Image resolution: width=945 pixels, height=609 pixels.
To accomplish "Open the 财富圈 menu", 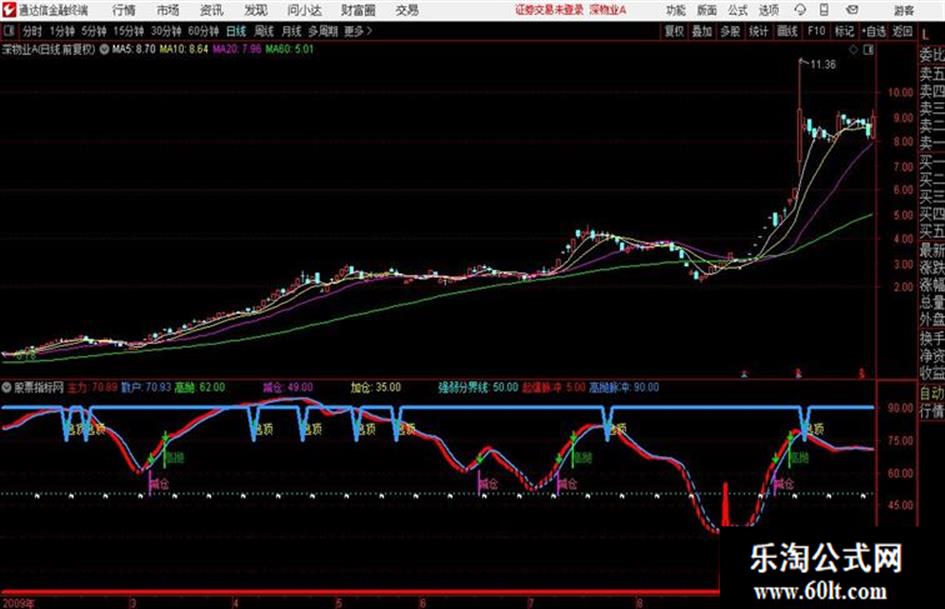I will (x=359, y=10).
